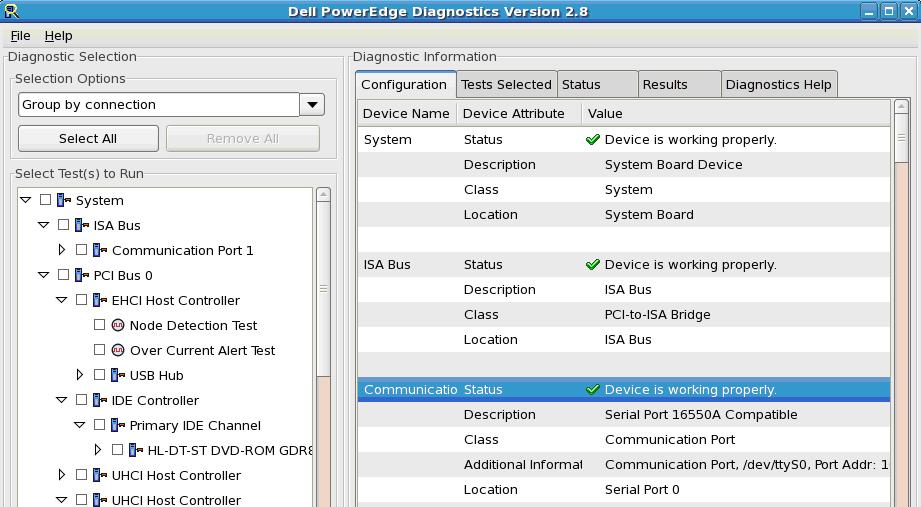Check the Primary IDE Channel checkbox
Screen dimensions: 921x507
pos(99,424)
